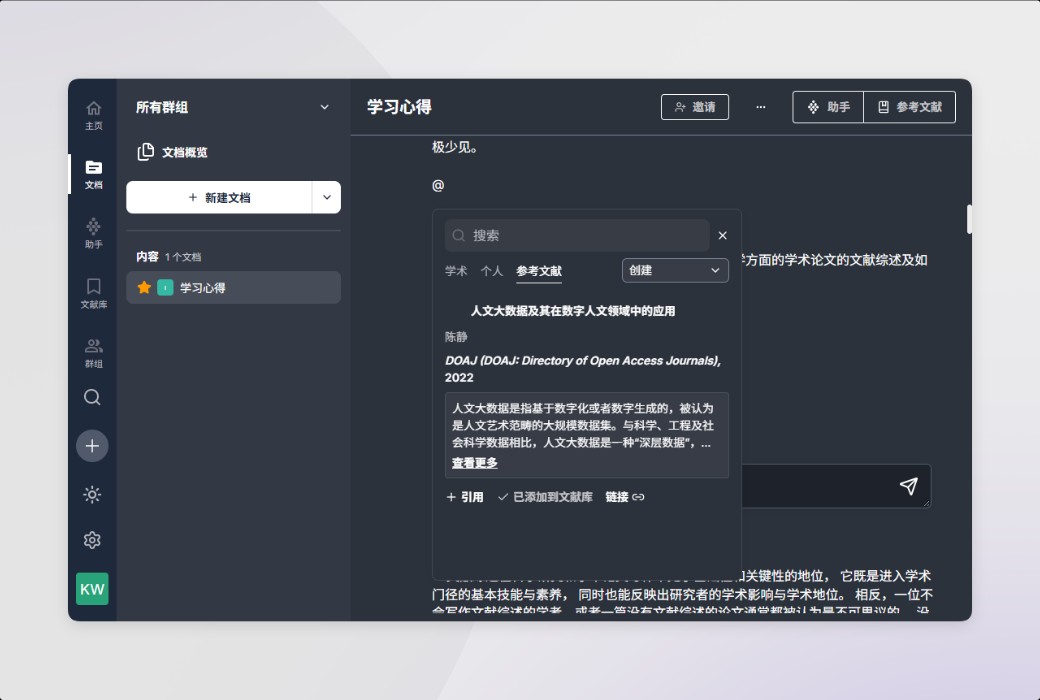Open the 链接 link of the reference
Screen dimensions: 1040x700
coord(625,497)
